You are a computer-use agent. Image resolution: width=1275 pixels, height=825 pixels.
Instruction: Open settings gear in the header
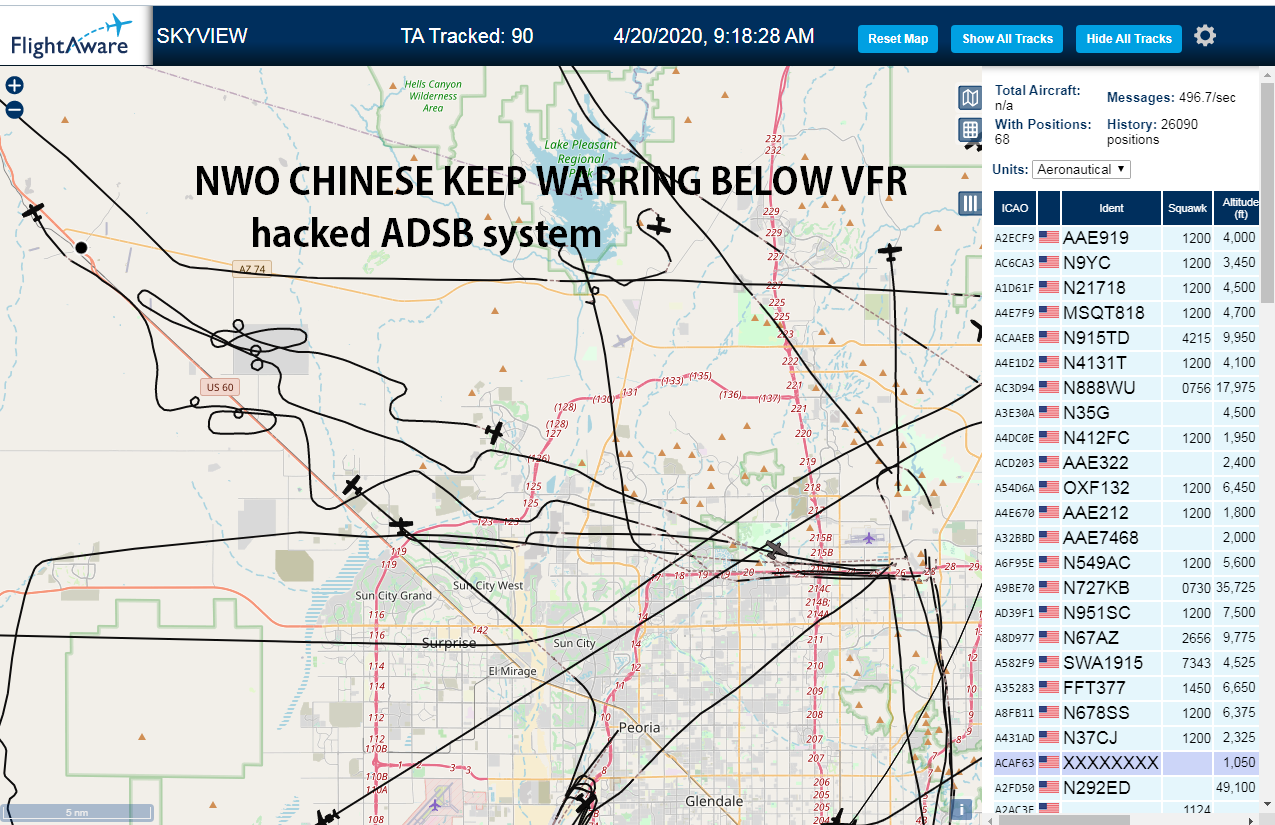coord(1205,36)
